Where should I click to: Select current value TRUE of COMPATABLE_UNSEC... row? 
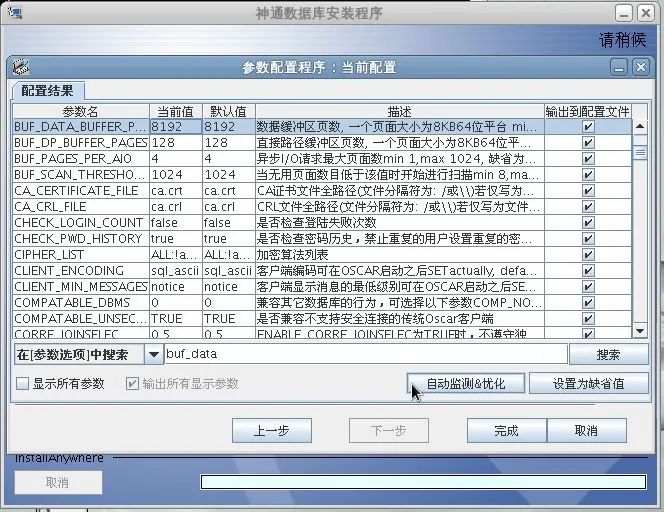point(176,318)
